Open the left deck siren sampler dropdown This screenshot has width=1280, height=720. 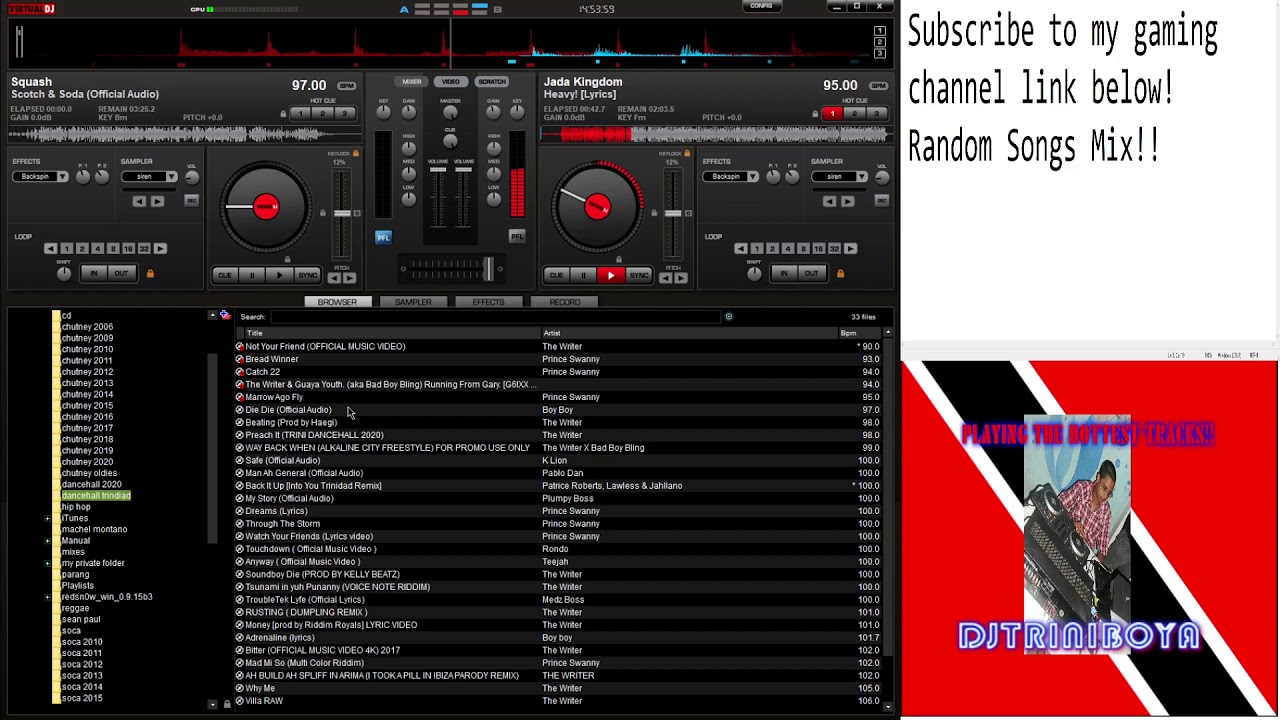172,177
